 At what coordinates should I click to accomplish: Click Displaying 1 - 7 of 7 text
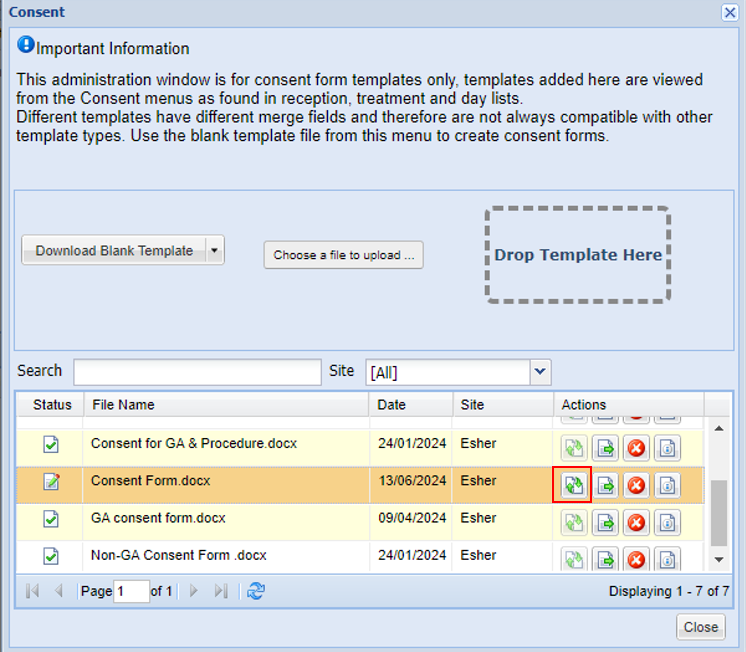click(669, 591)
